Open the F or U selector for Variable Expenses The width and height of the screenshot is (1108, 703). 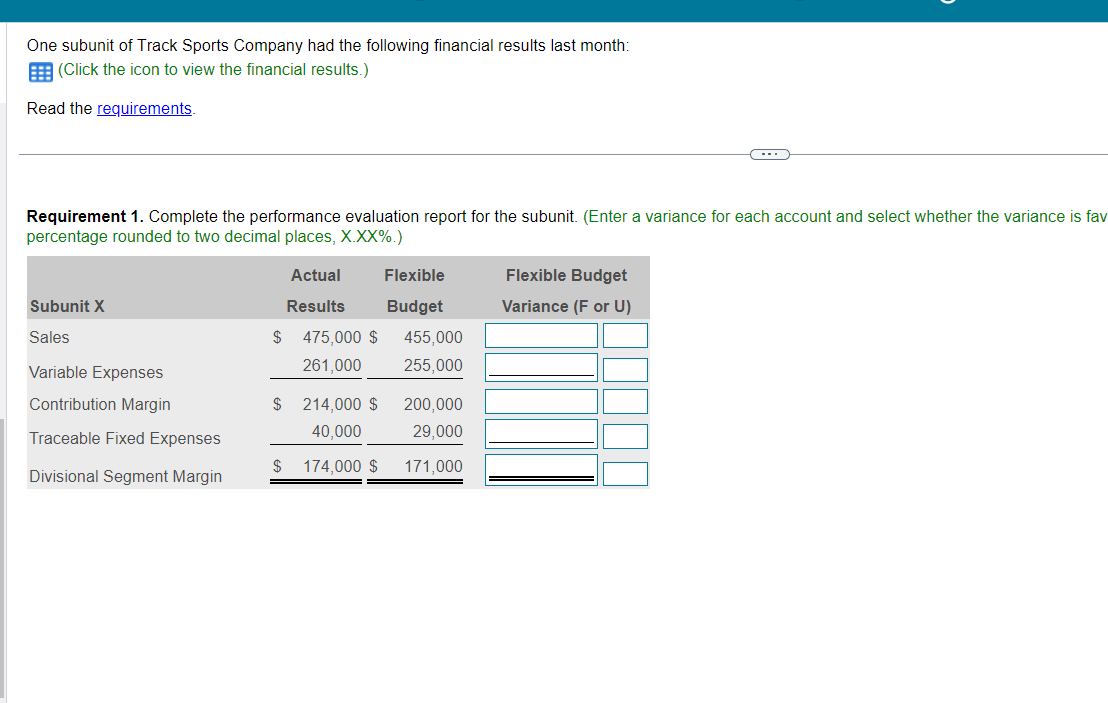(626, 369)
